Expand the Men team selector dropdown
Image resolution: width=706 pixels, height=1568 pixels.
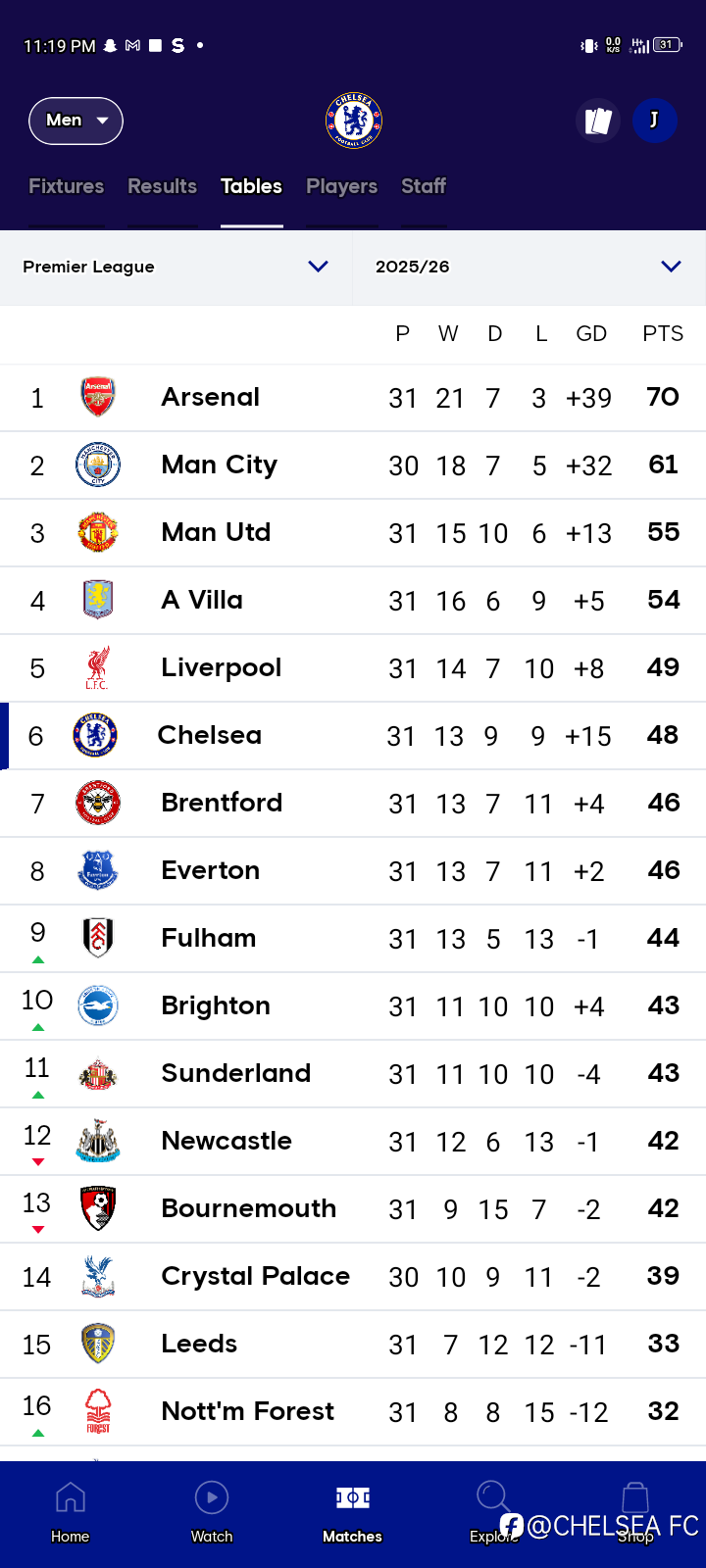[76, 121]
